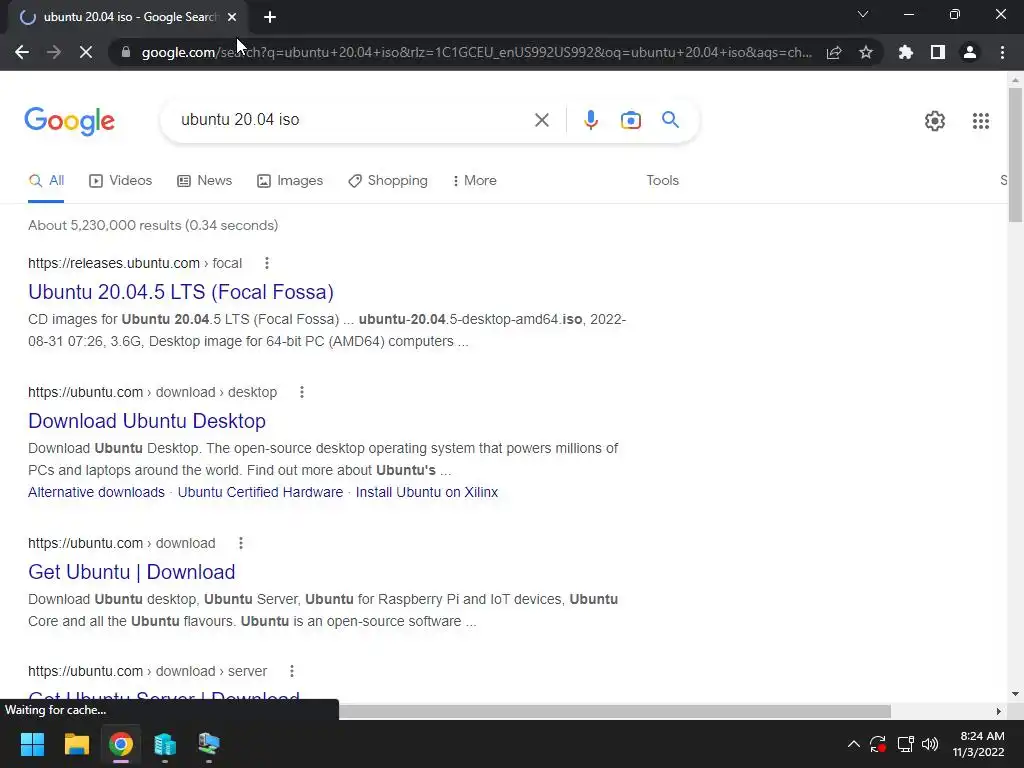The width and height of the screenshot is (1024, 768).
Task: Switch to the Videos tab
Action: (120, 181)
